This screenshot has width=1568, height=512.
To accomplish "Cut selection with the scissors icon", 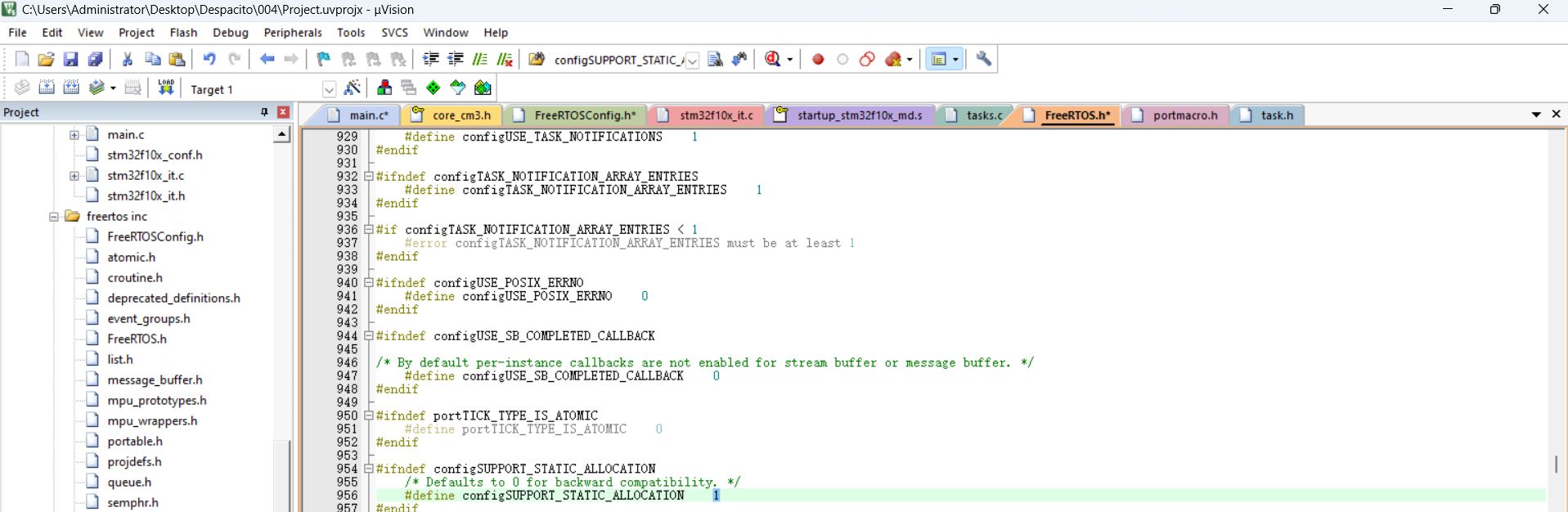I will [128, 59].
